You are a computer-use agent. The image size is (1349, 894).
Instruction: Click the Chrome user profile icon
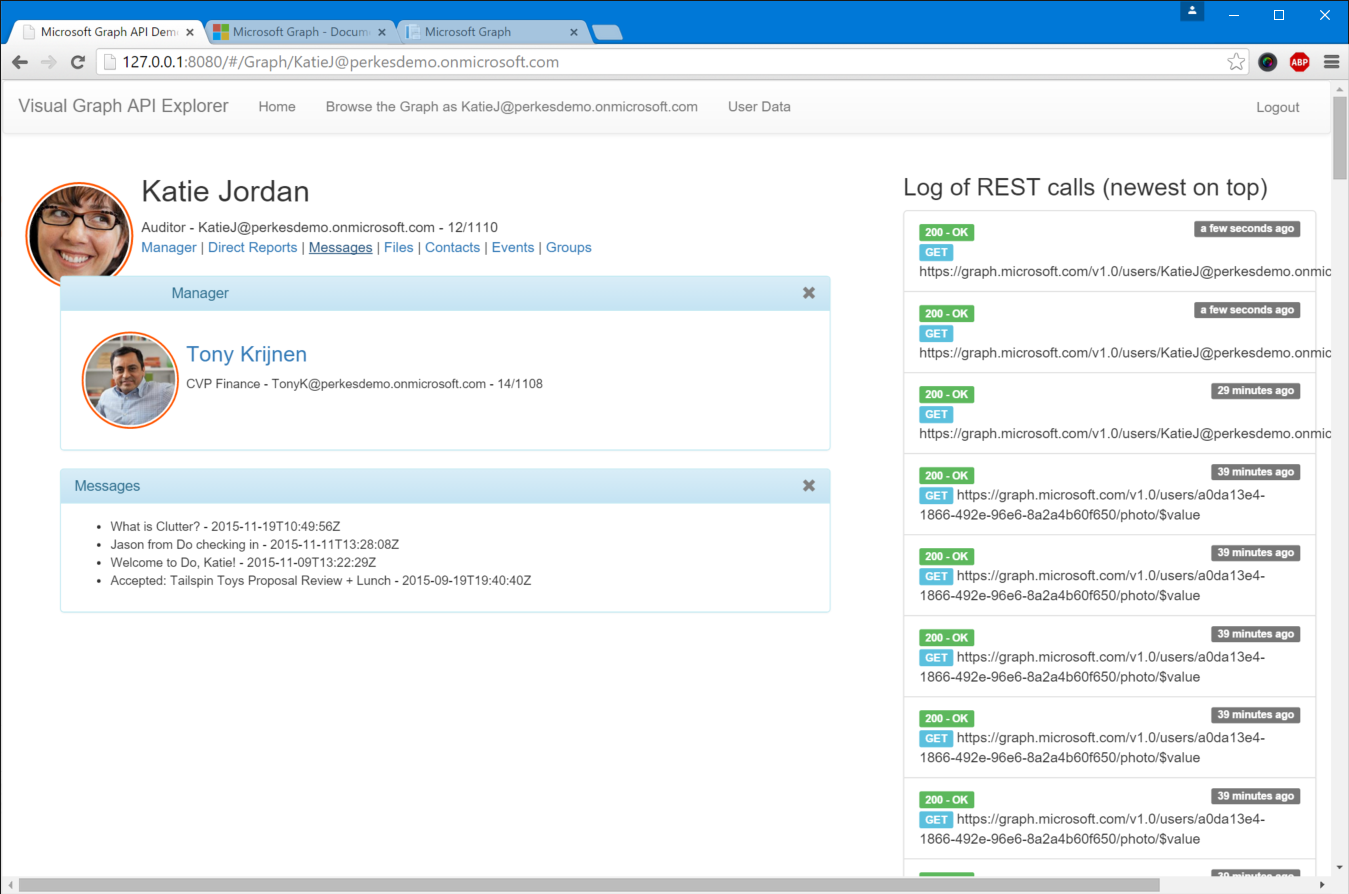(x=1192, y=11)
